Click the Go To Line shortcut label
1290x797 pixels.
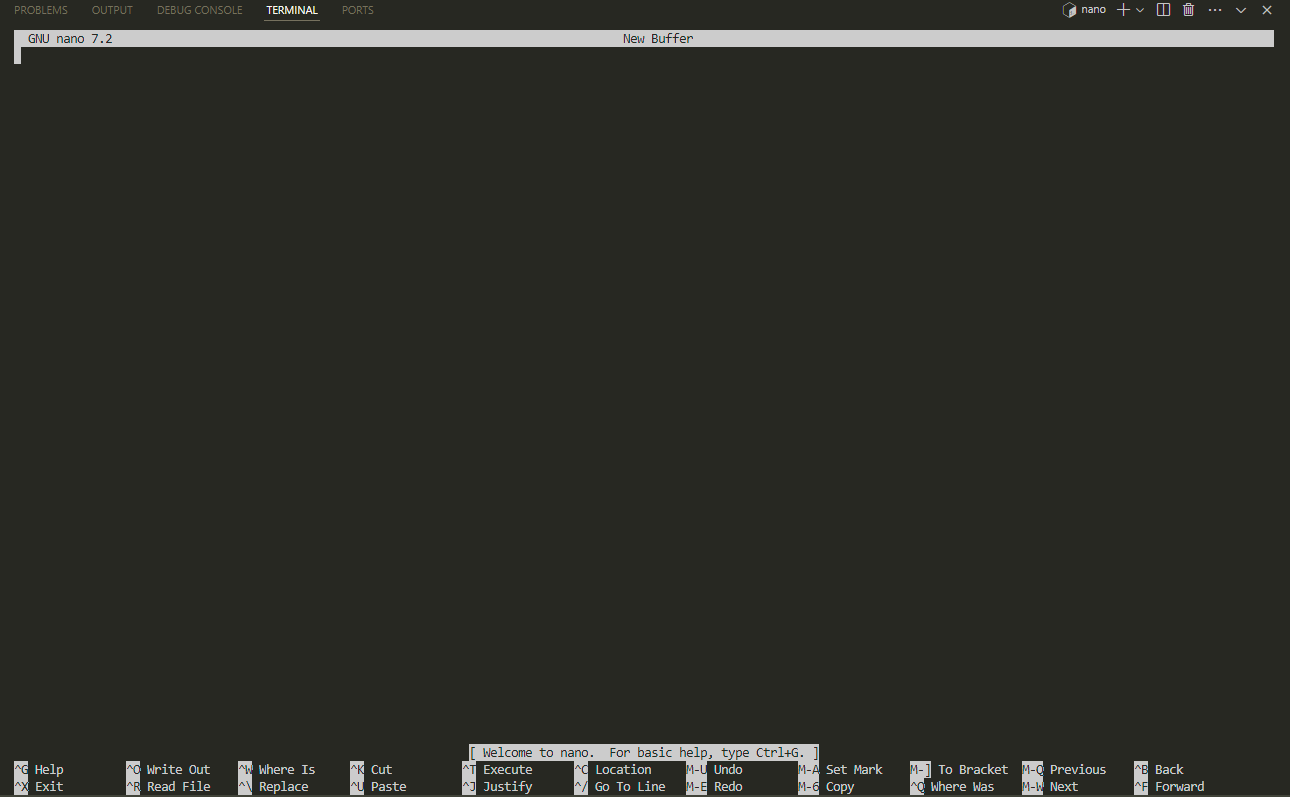(x=630, y=787)
